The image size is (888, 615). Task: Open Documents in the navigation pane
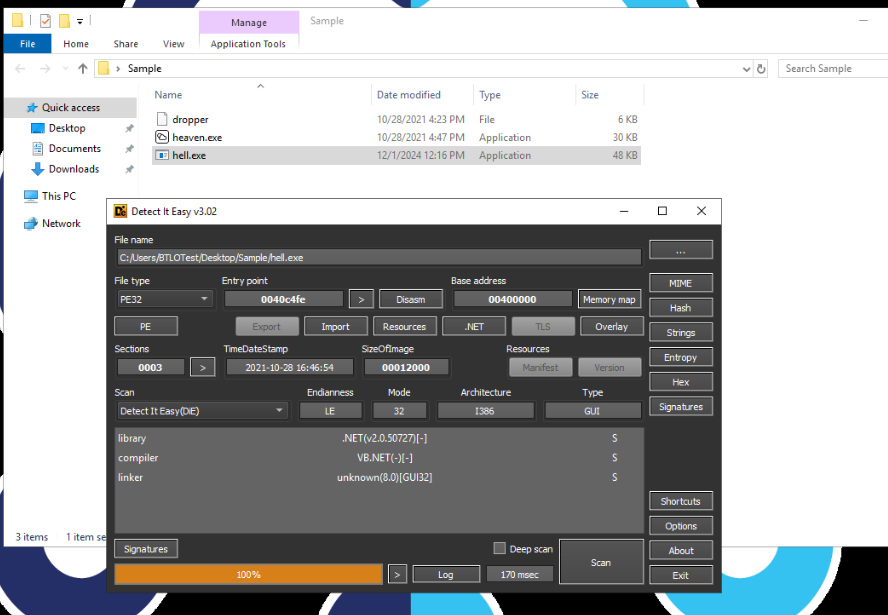(74, 148)
